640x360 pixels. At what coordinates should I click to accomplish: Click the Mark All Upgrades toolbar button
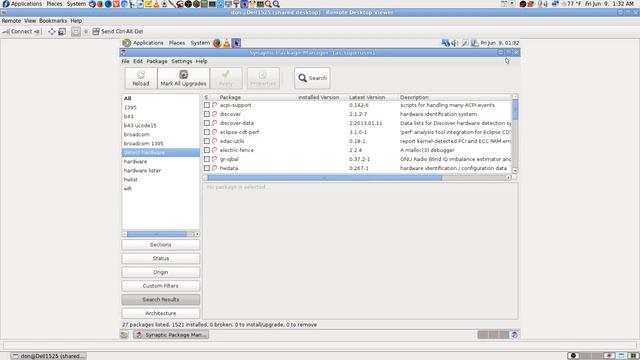[x=183, y=78]
